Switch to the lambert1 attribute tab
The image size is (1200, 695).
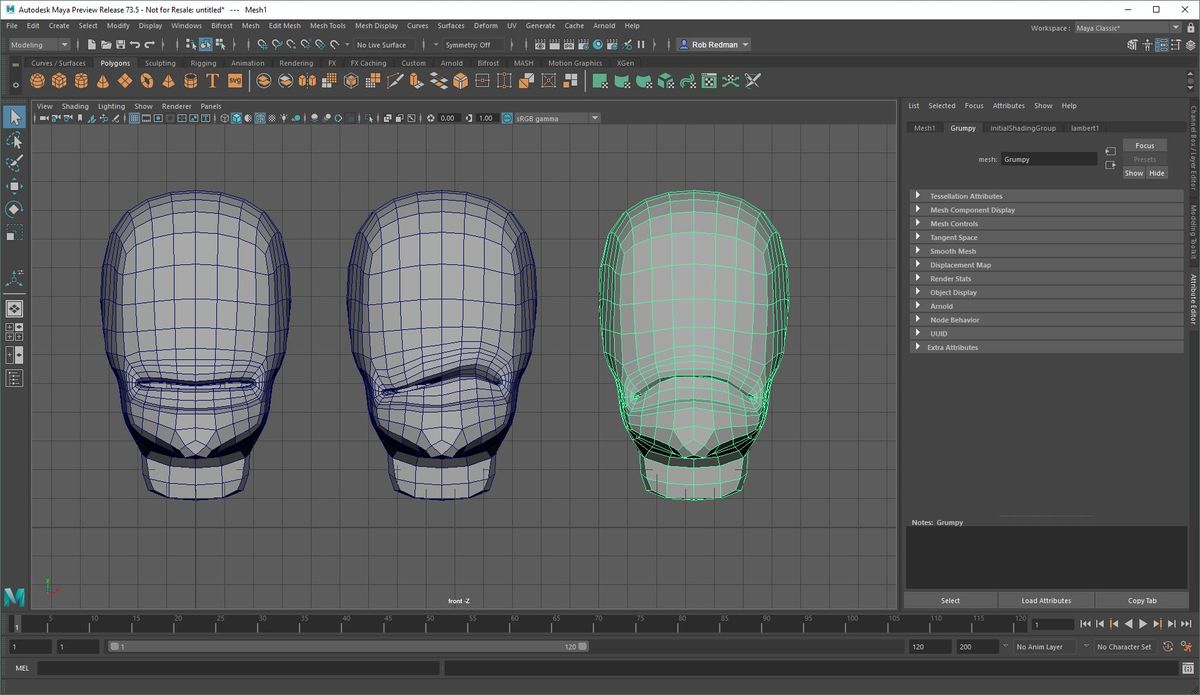pyautogui.click(x=1085, y=128)
